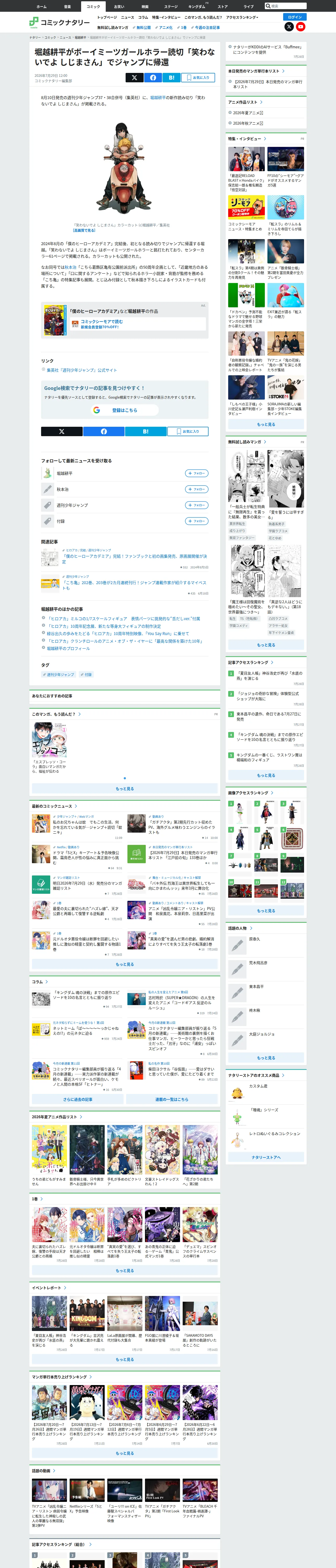
Task: Click the 登録はこちら Google registration button
Action: point(124,410)
